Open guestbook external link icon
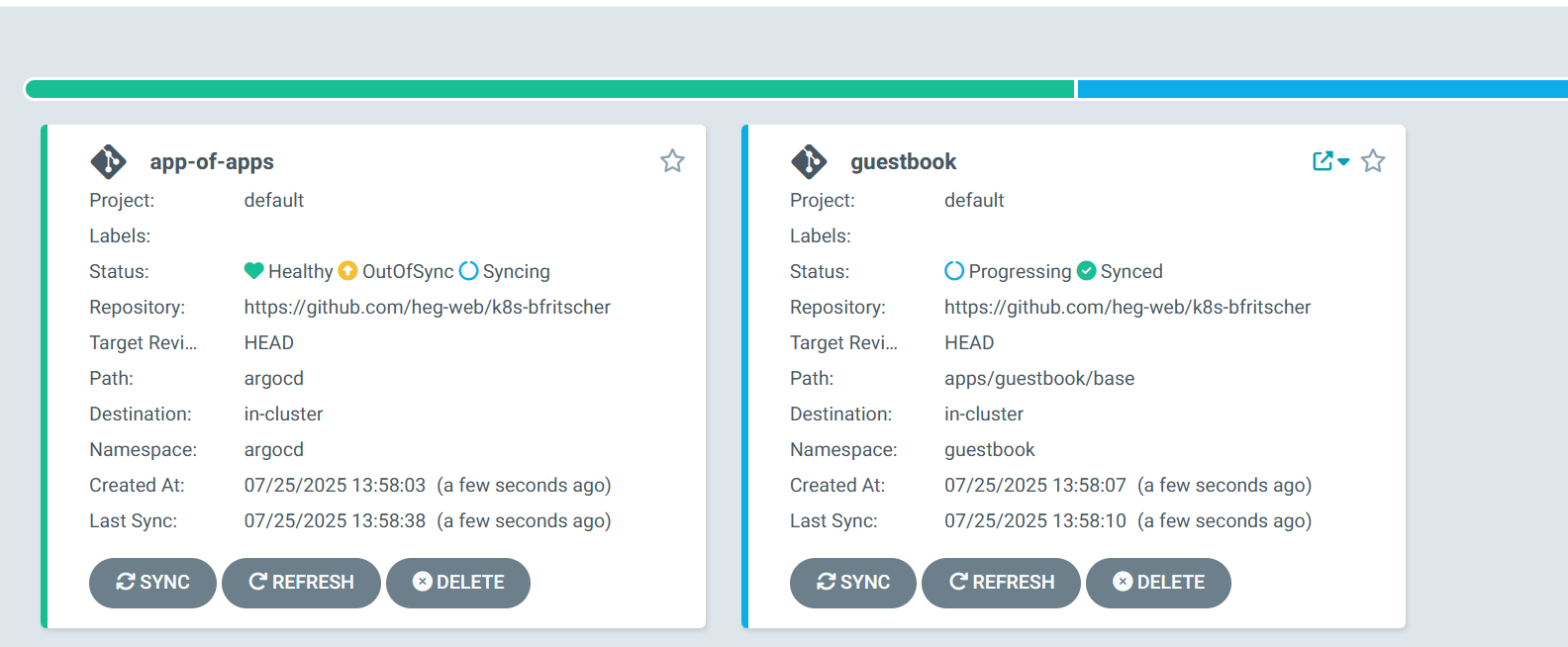The height and width of the screenshot is (647, 1568). click(1322, 161)
